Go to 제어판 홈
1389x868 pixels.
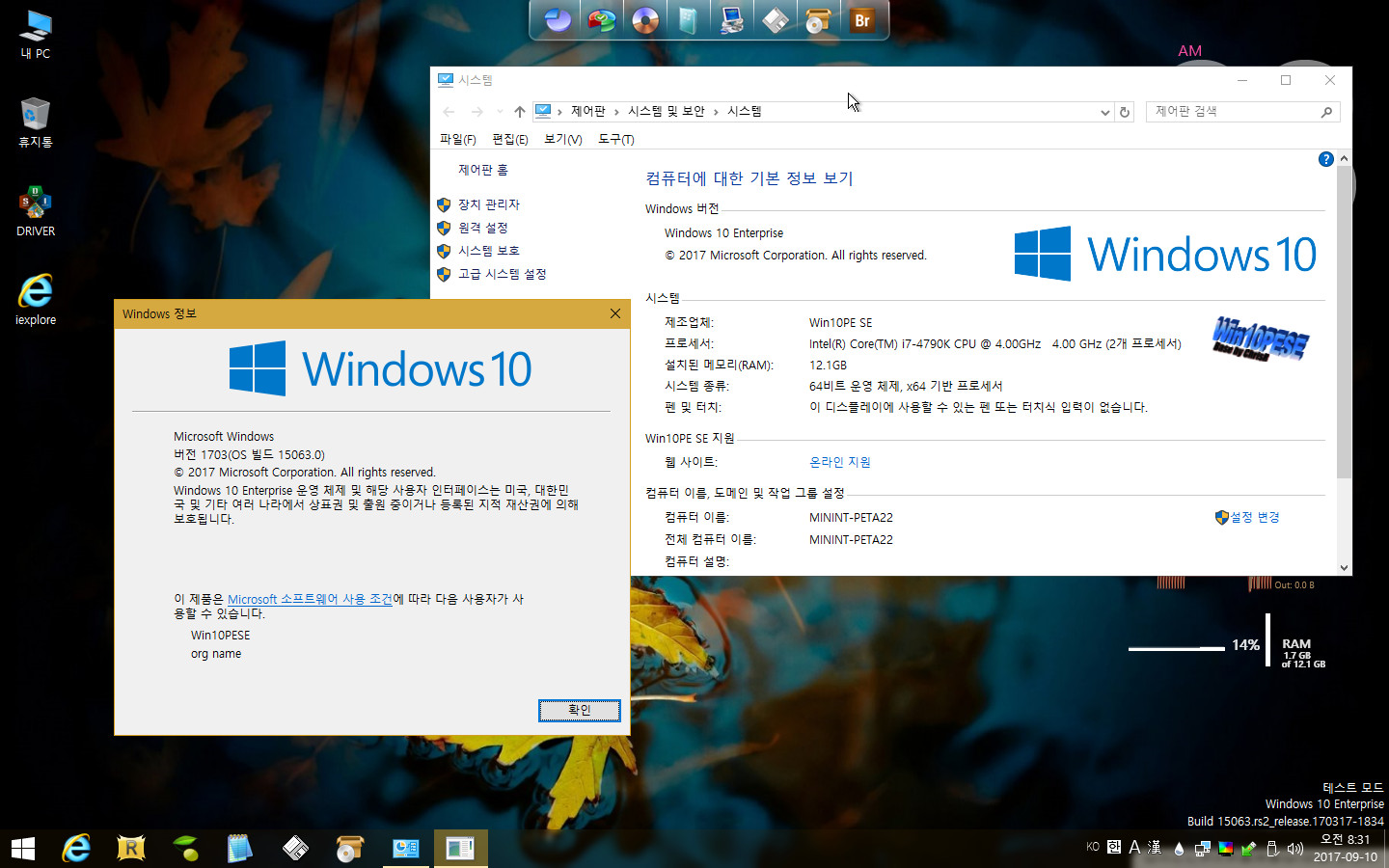pos(483,170)
